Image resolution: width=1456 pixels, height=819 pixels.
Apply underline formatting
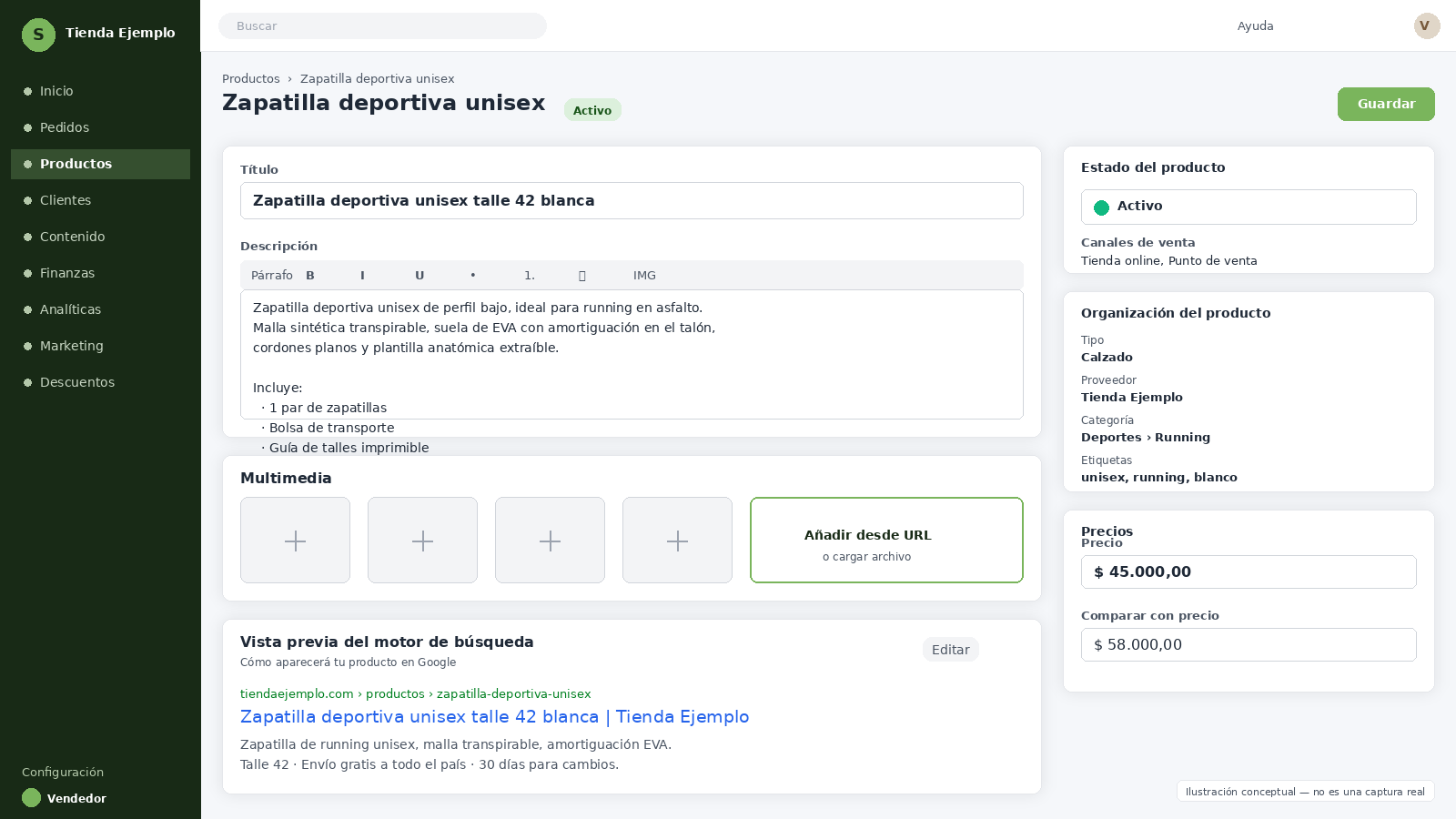pos(420,275)
